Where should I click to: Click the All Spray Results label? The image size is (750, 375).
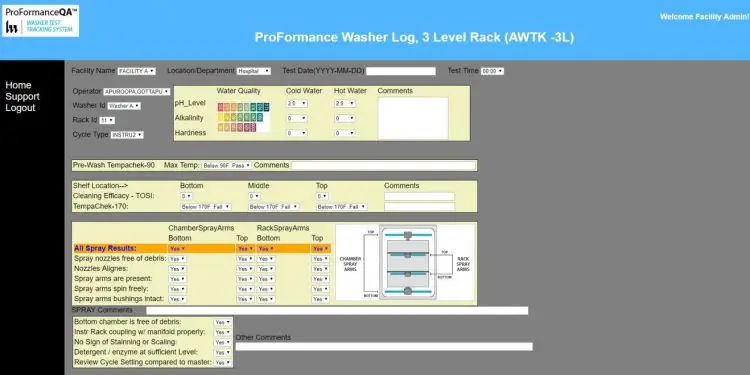click(105, 248)
